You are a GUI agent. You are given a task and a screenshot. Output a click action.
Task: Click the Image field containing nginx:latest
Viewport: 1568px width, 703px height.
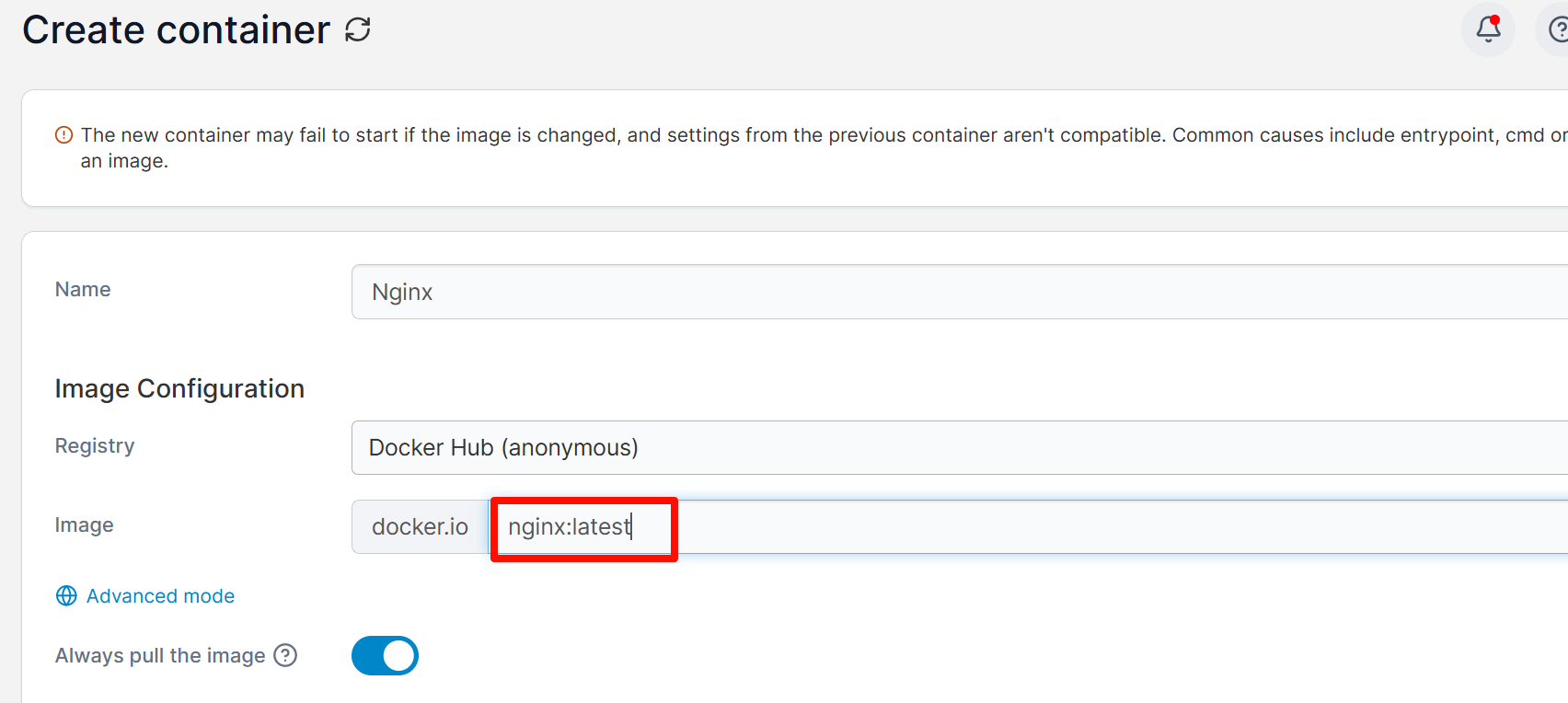tap(1012, 527)
